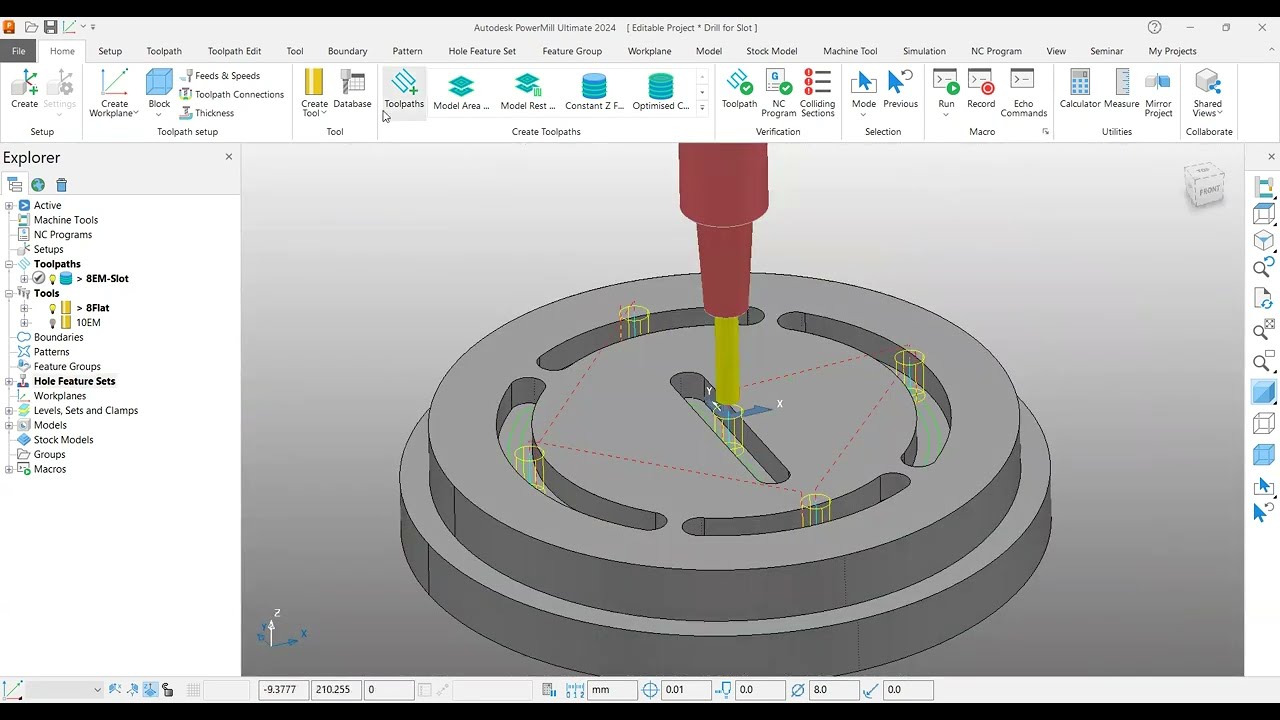Collapse the Toolpaths tree node

(9, 264)
